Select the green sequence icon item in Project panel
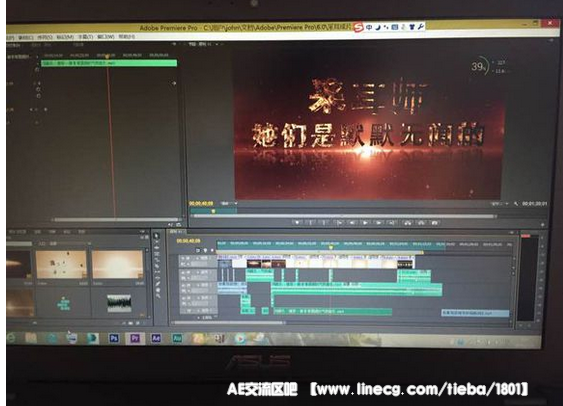Image resolution: width=563 pixels, height=406 pixels. (x=63, y=304)
